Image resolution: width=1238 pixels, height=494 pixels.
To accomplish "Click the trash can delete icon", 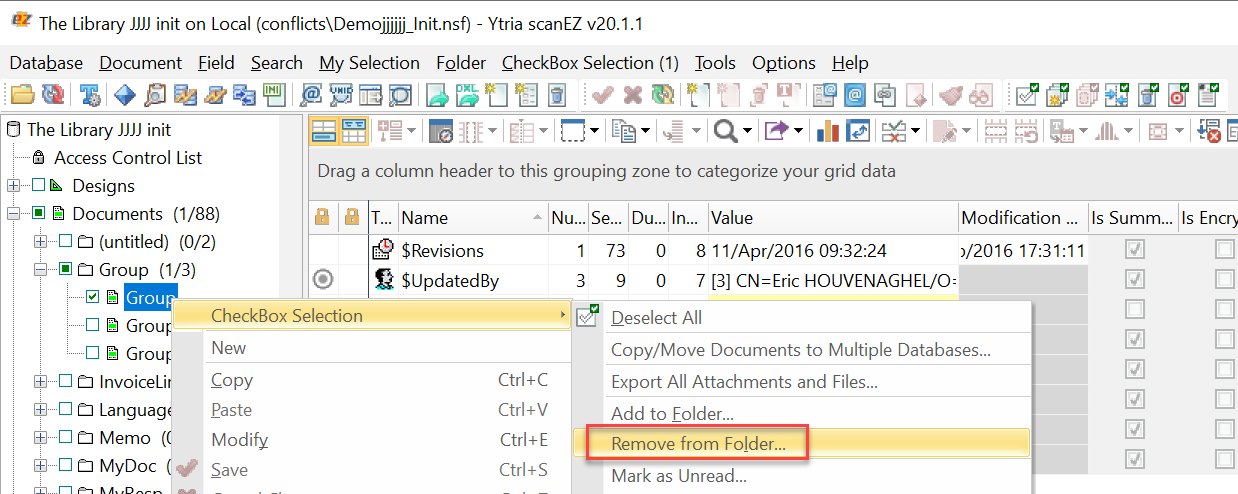I will (557, 96).
